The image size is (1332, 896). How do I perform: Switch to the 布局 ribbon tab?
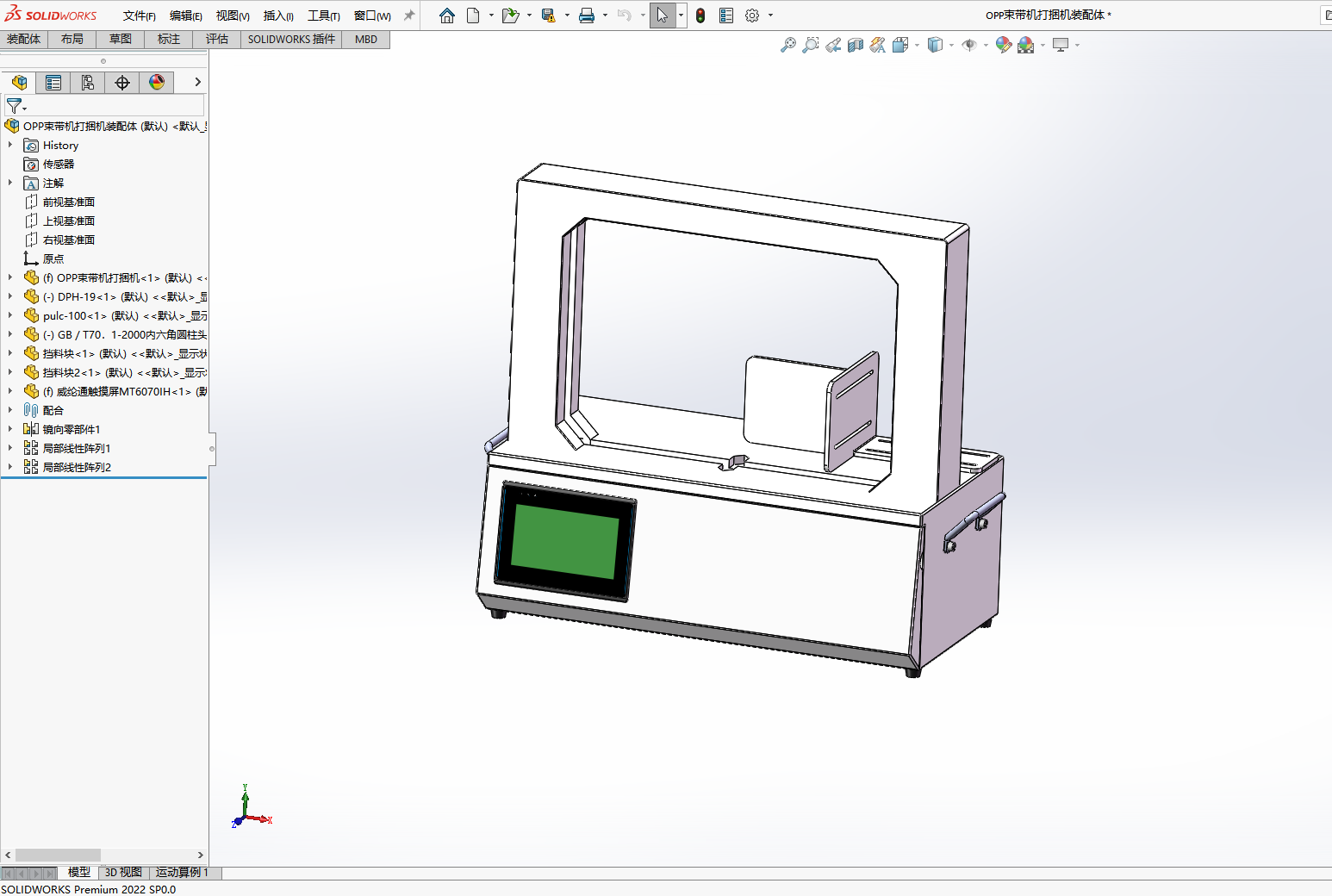point(72,39)
